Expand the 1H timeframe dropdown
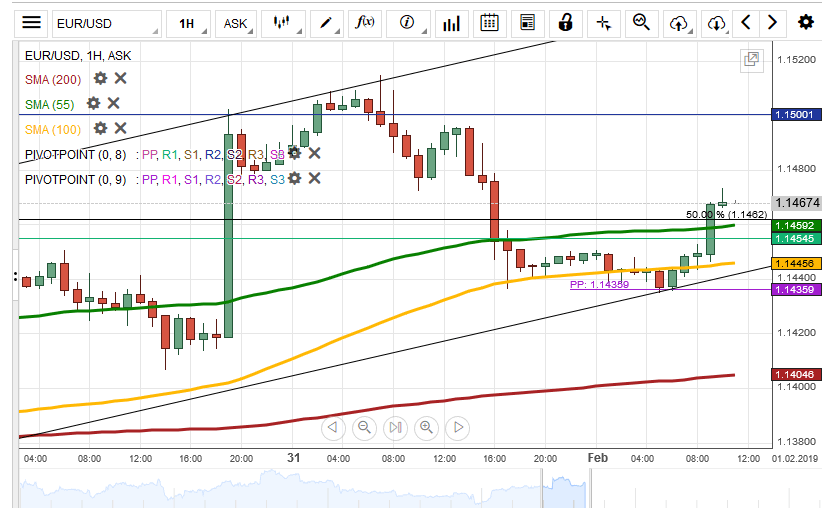This screenshot has width=830, height=511. coord(187,23)
